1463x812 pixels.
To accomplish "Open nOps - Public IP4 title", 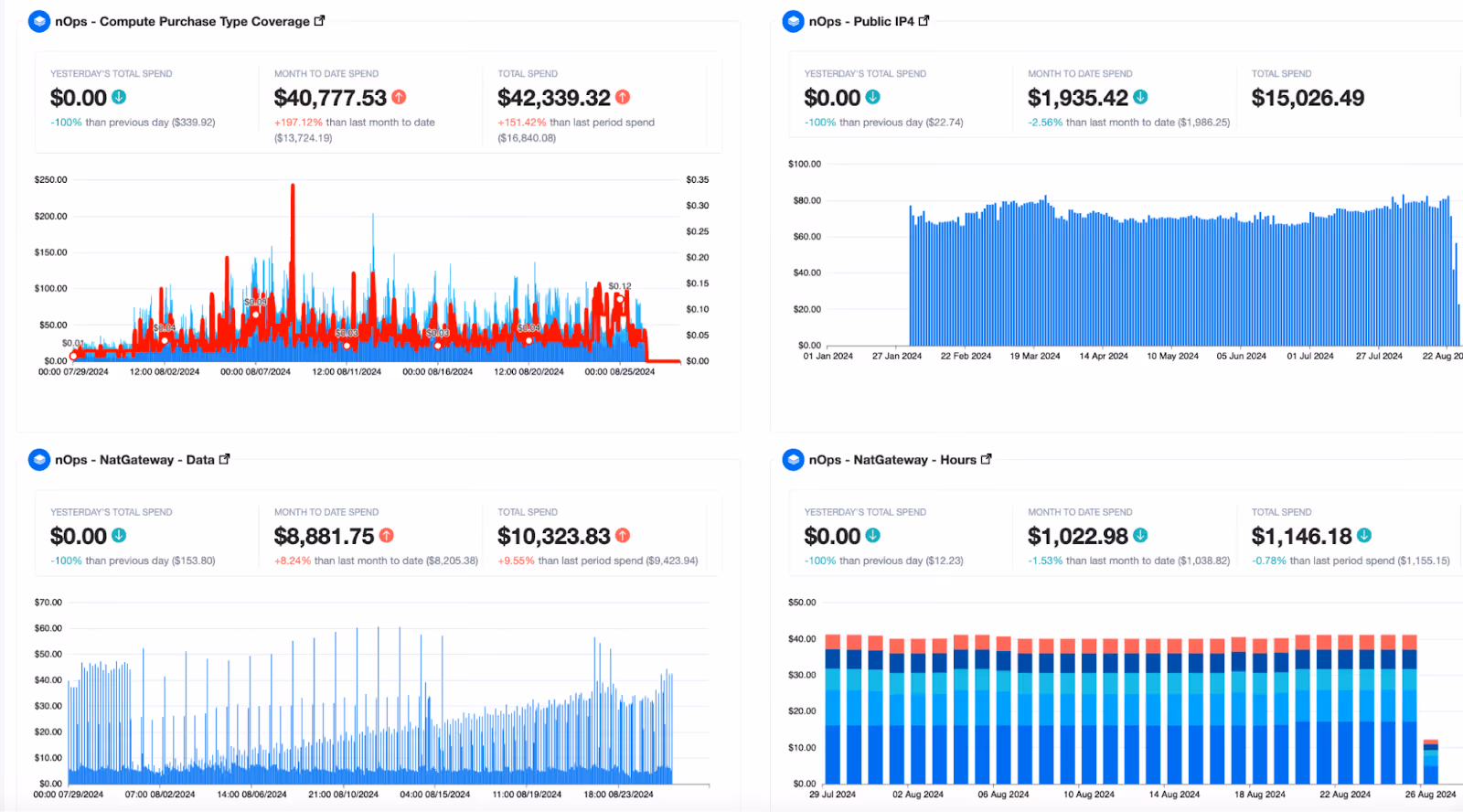I will pos(861,21).
